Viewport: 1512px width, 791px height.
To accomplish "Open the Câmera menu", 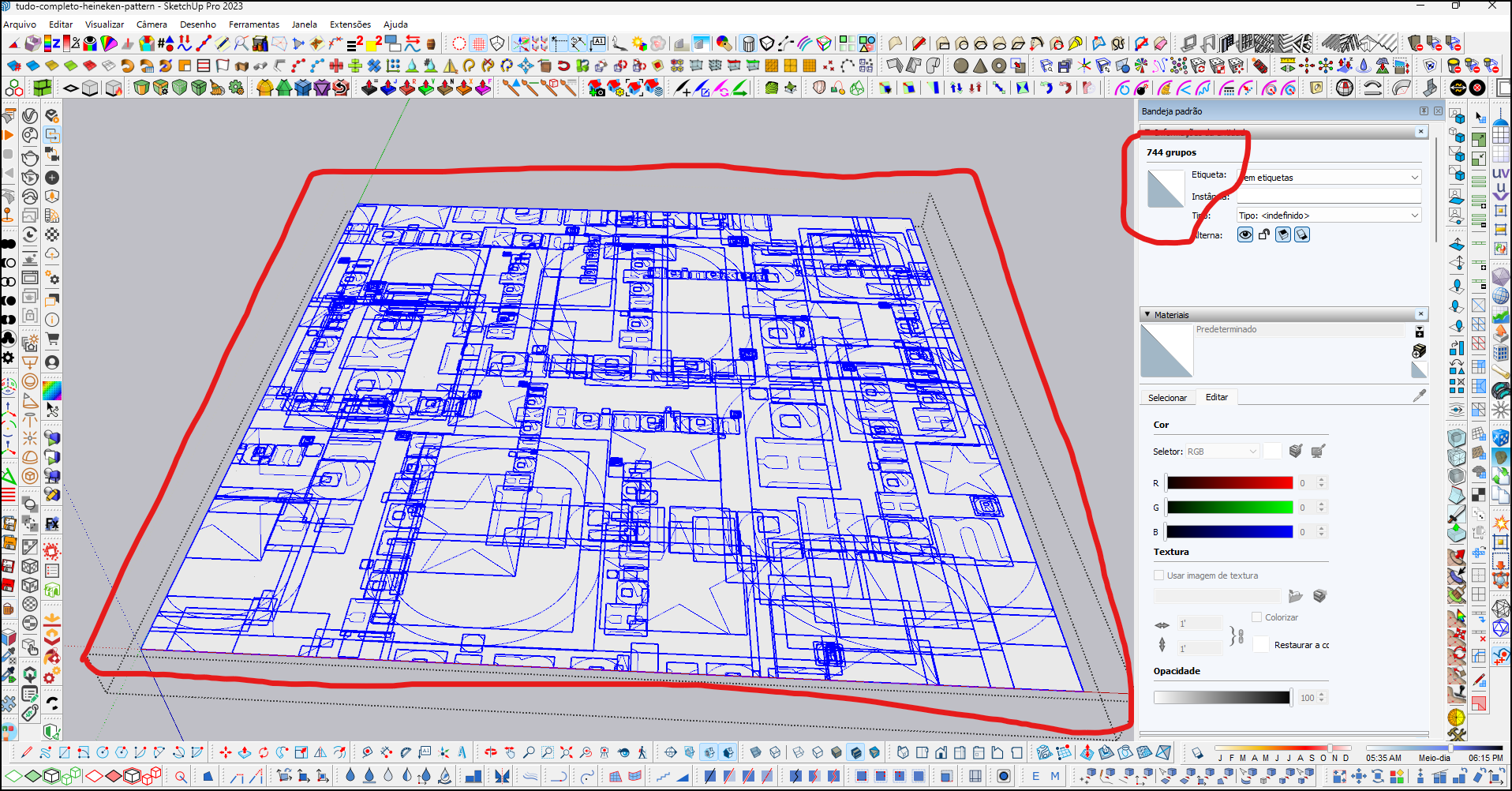I will (152, 24).
